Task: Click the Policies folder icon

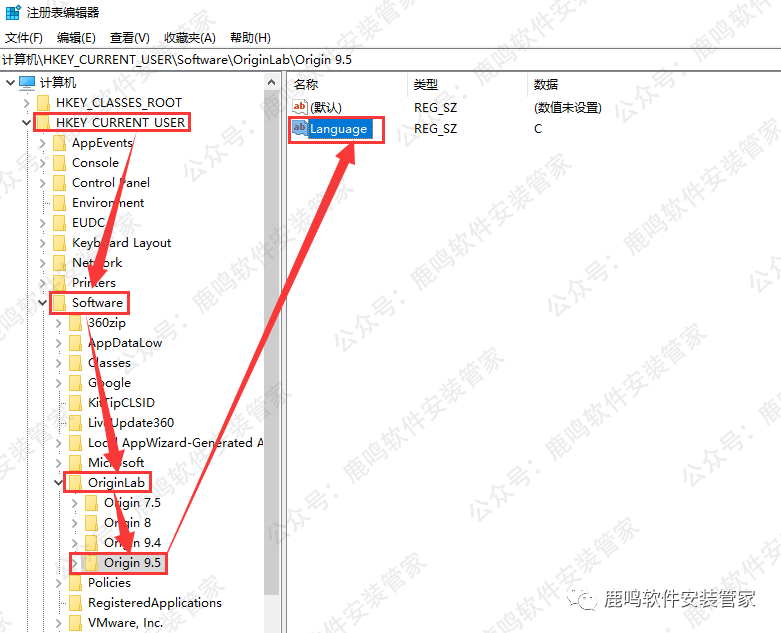Action: [x=75, y=583]
